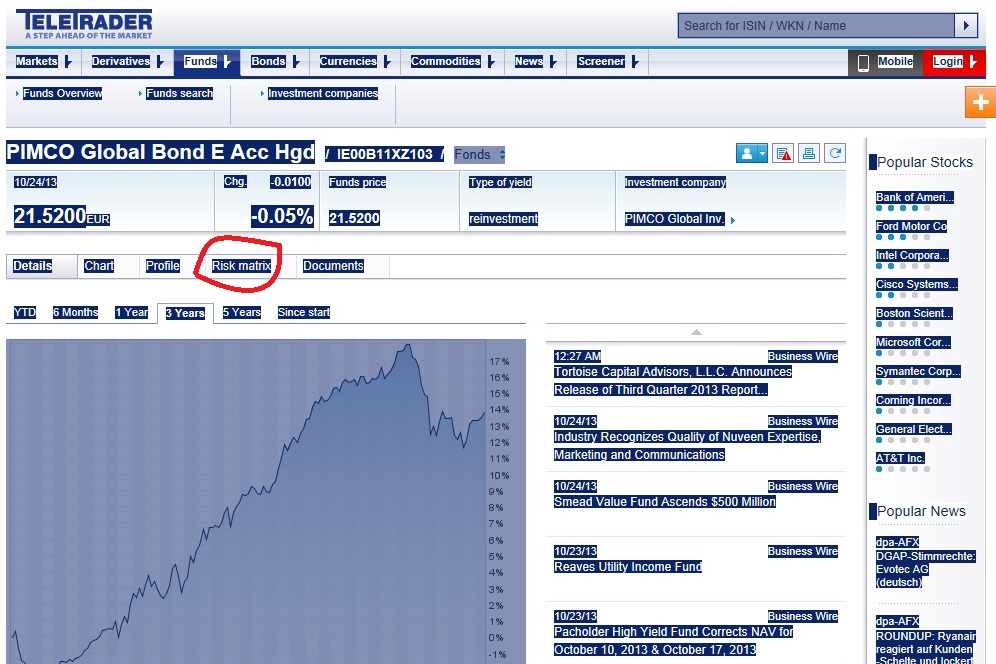This screenshot has width=996, height=664.
Task: Open Microsoft Cor... popular stock
Action: click(x=913, y=342)
